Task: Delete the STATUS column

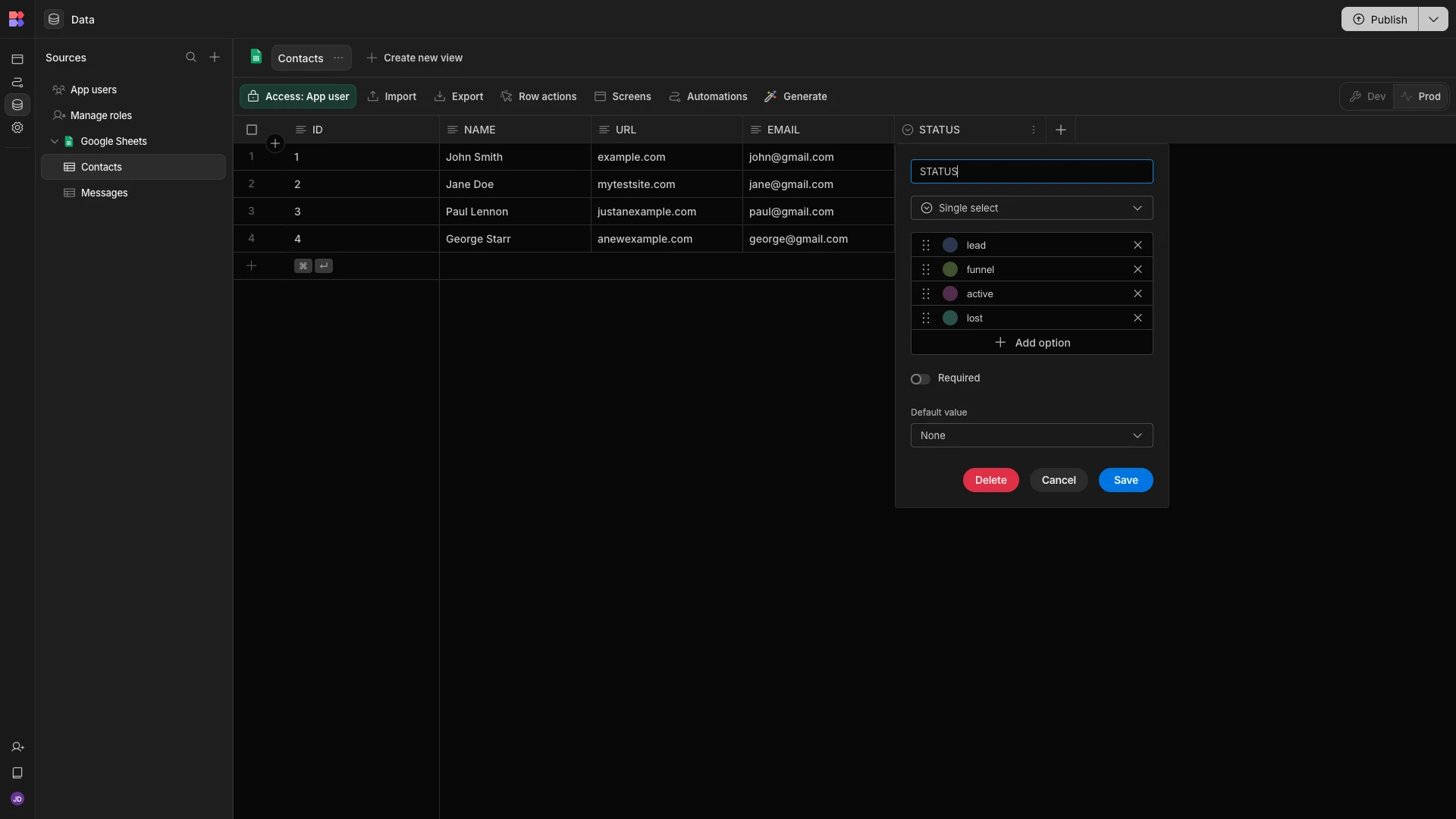Action: pyautogui.click(x=990, y=480)
